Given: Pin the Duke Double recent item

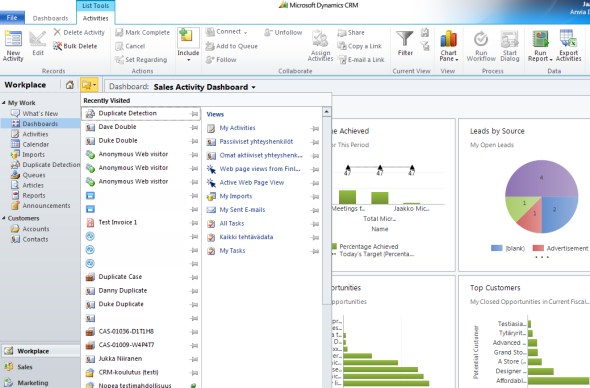Looking at the screenshot, I should coord(194,141).
